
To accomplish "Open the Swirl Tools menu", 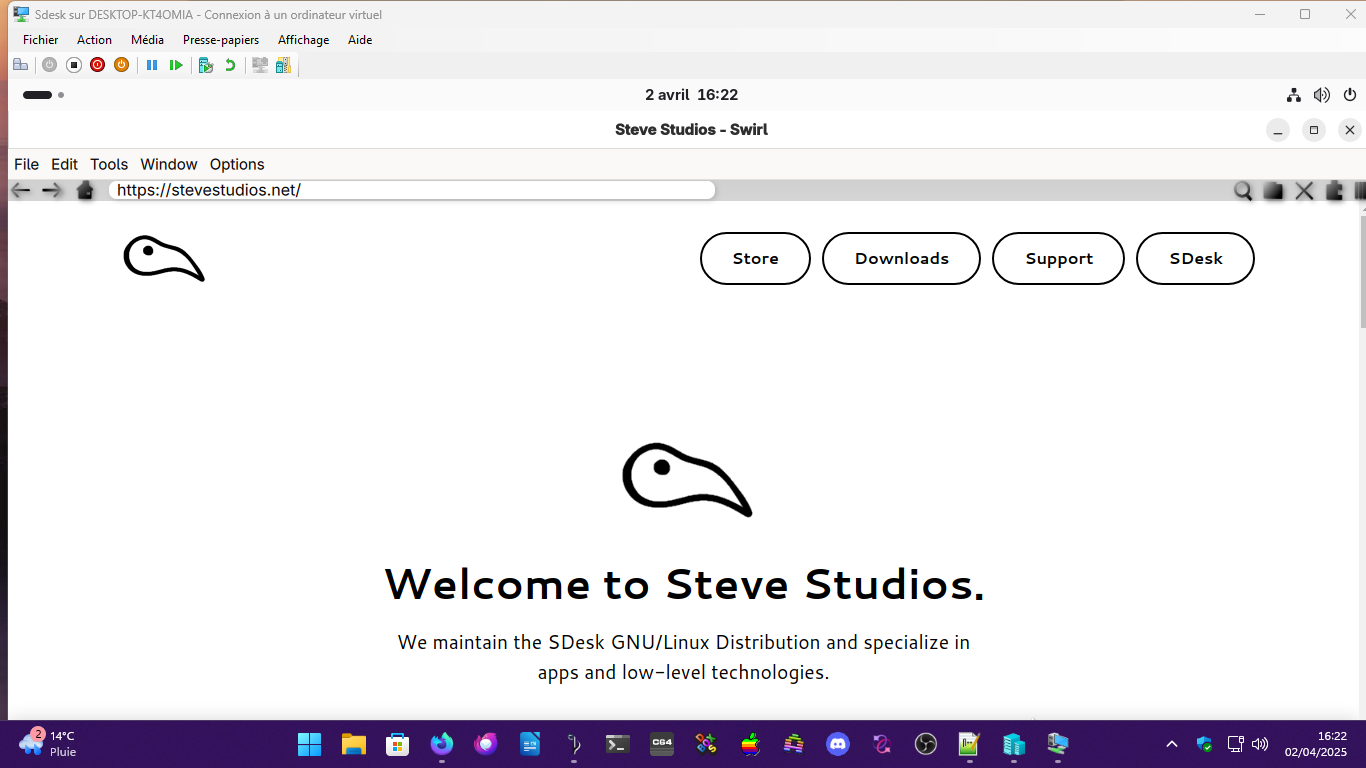I will 109,164.
